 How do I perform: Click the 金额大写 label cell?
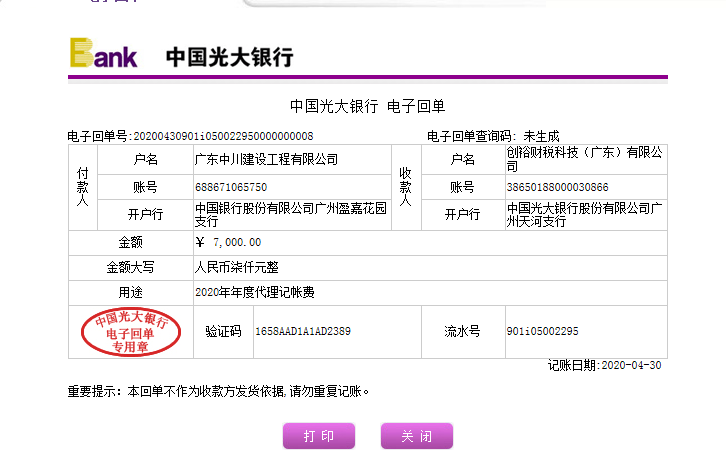click(131, 267)
